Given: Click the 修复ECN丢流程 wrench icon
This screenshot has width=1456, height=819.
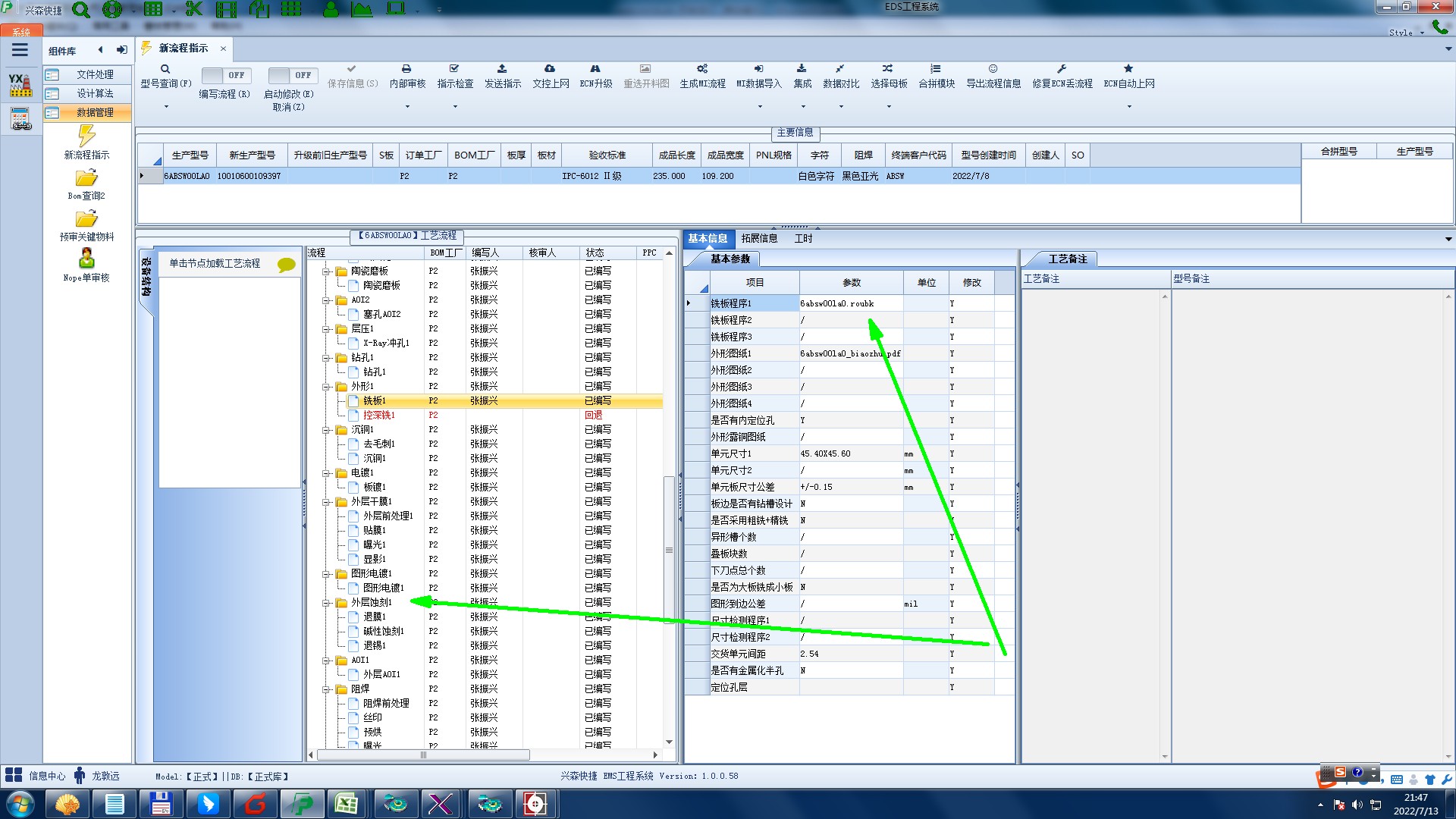Looking at the screenshot, I should coord(1062,69).
